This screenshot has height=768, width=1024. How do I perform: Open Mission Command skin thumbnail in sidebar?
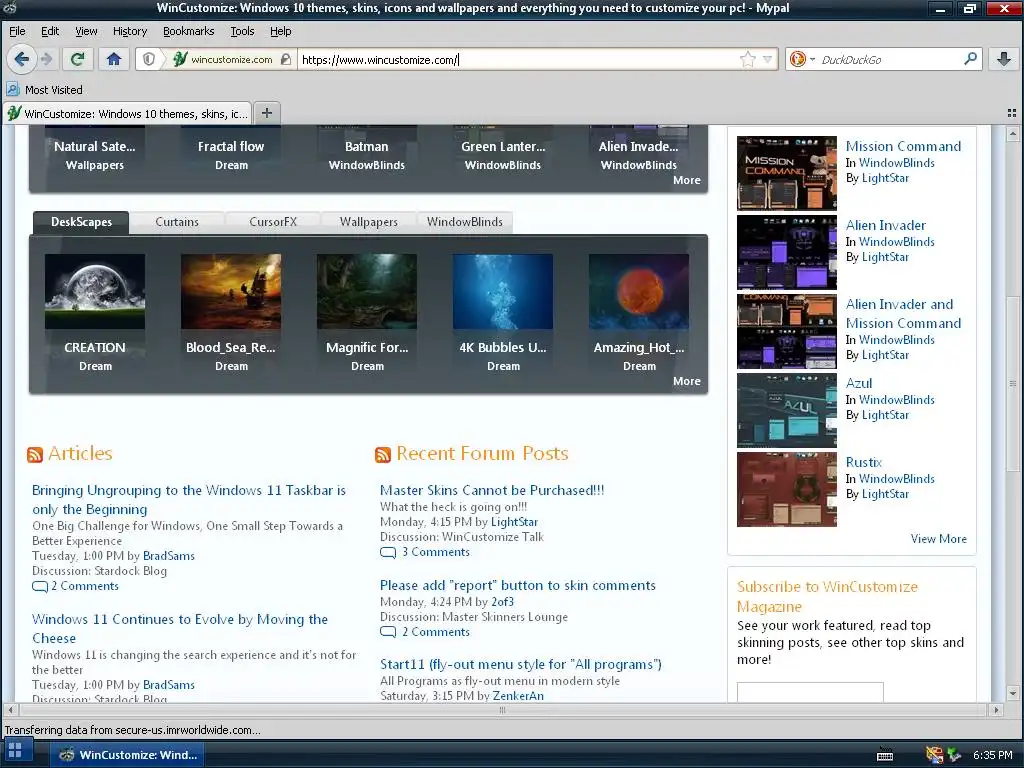coord(786,173)
